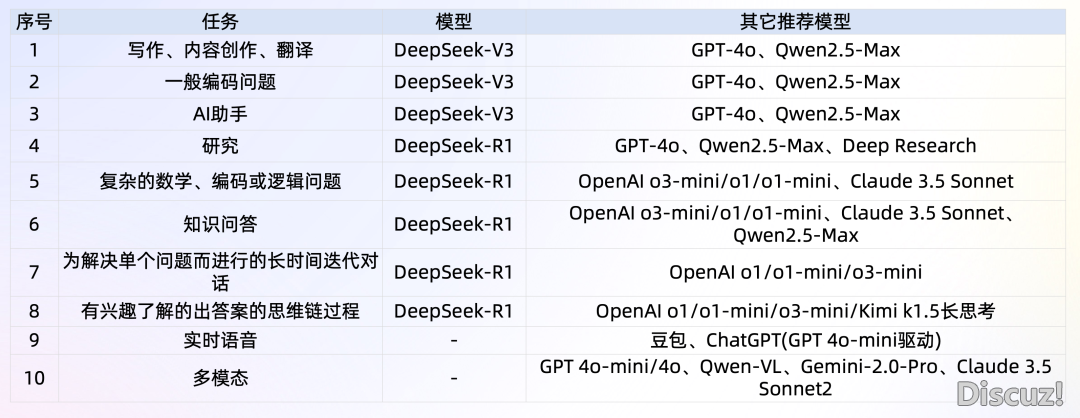Click row number 7 in 序号 column

(34, 271)
